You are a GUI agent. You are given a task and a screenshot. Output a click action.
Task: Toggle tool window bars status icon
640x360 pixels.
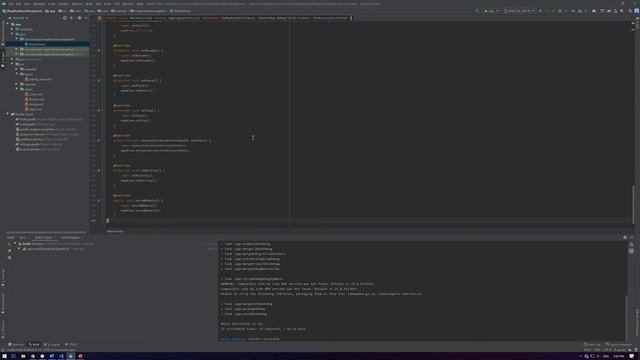[2, 350]
